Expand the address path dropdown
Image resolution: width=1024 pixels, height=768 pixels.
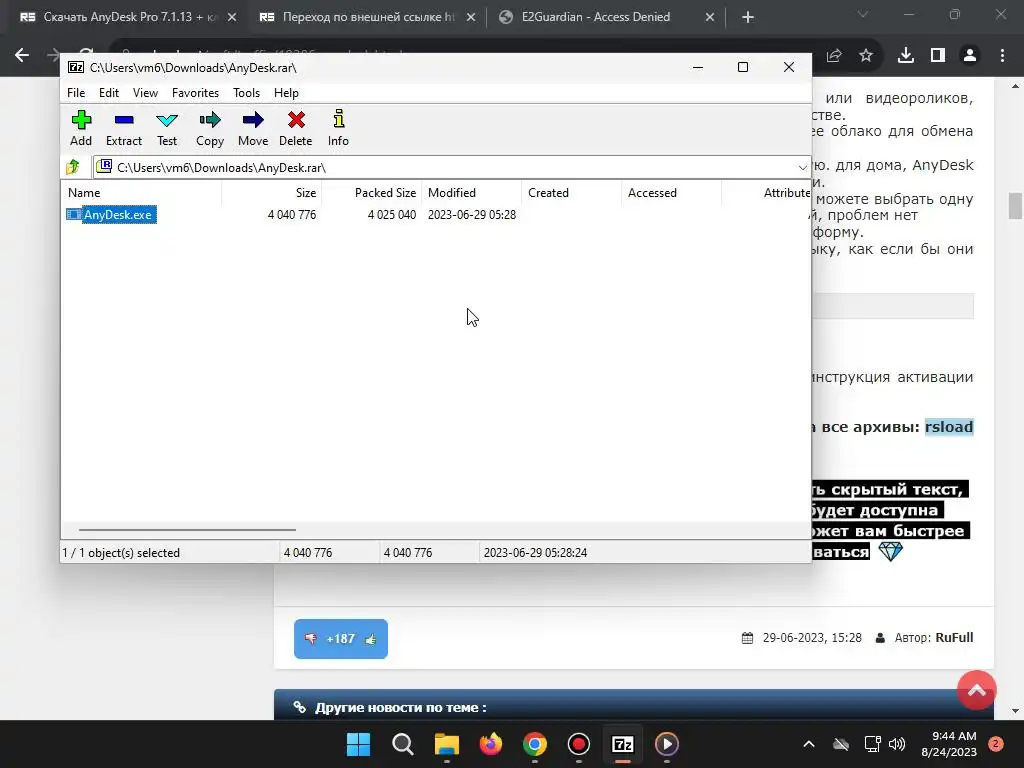[802, 168]
